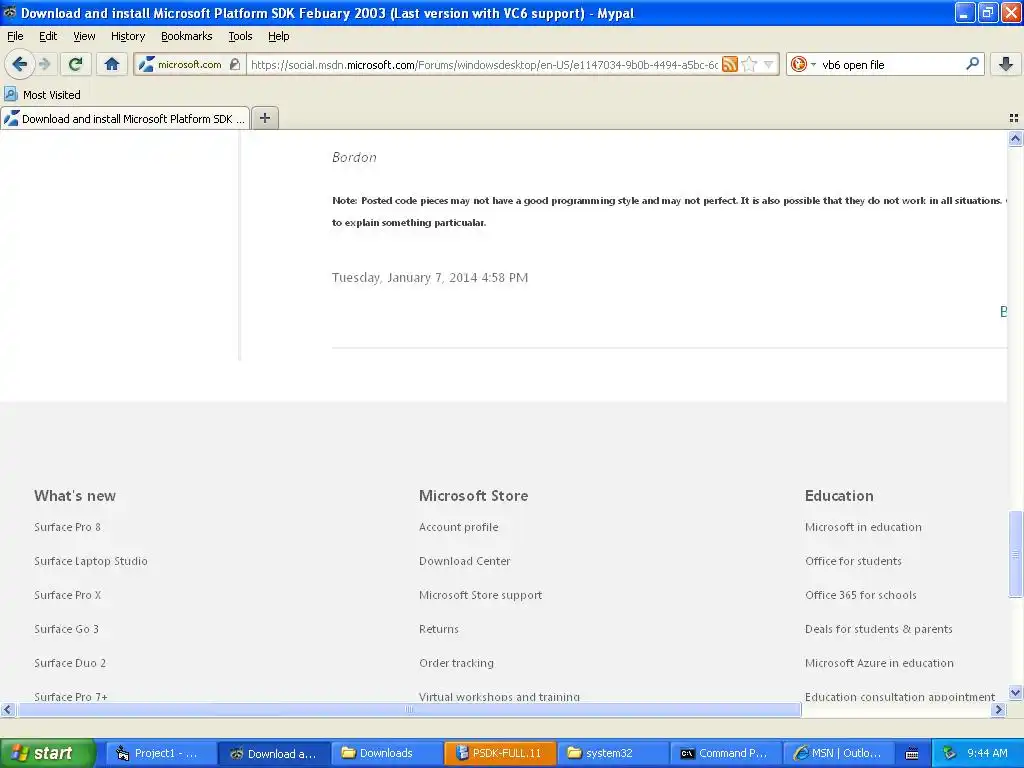Click the Forward arrow button
Viewport: 1024px width, 768px height.
pos(45,64)
